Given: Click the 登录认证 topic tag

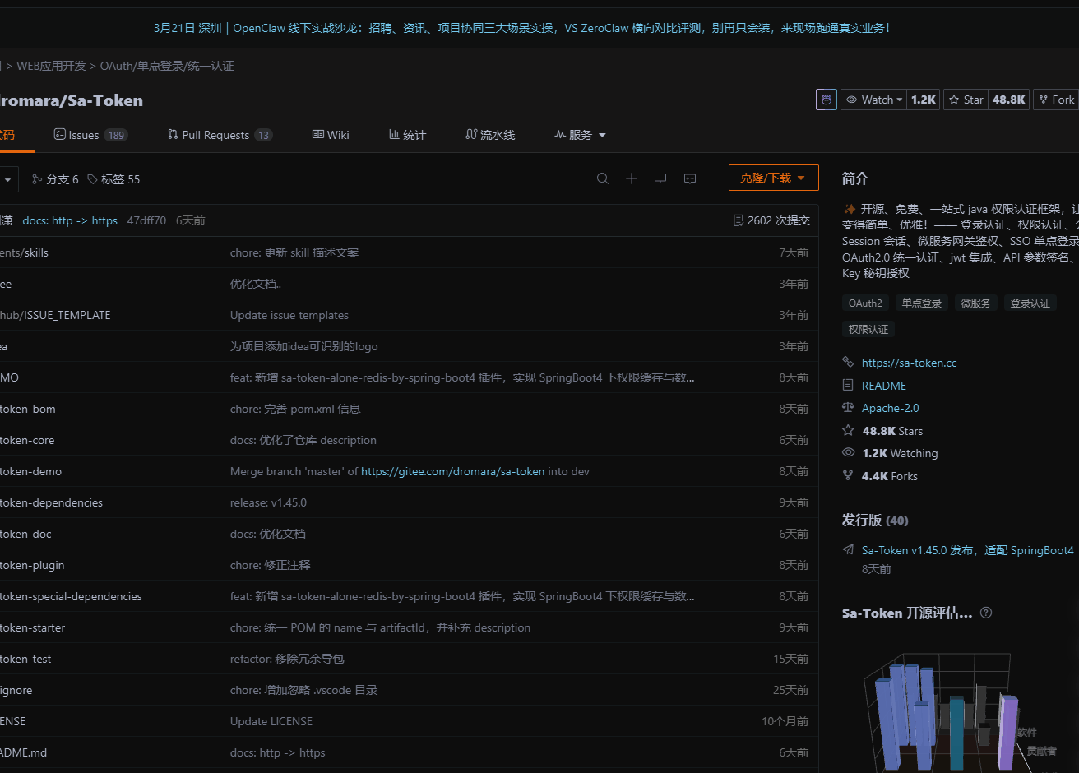Looking at the screenshot, I should [1029, 303].
